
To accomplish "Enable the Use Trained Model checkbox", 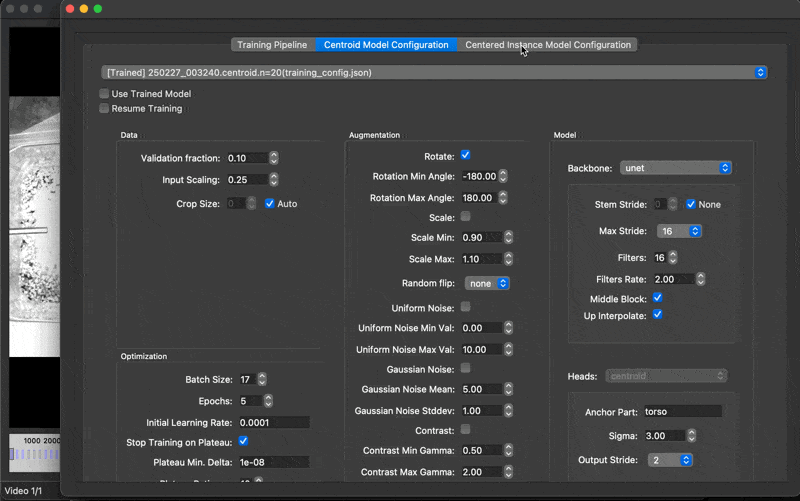I will (x=105, y=94).
